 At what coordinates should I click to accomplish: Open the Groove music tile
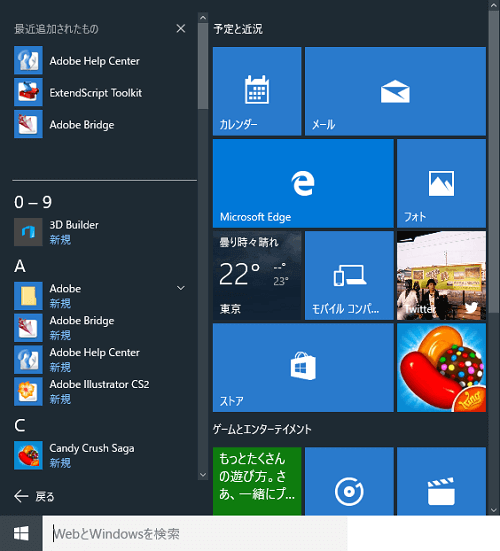[x=349, y=481]
